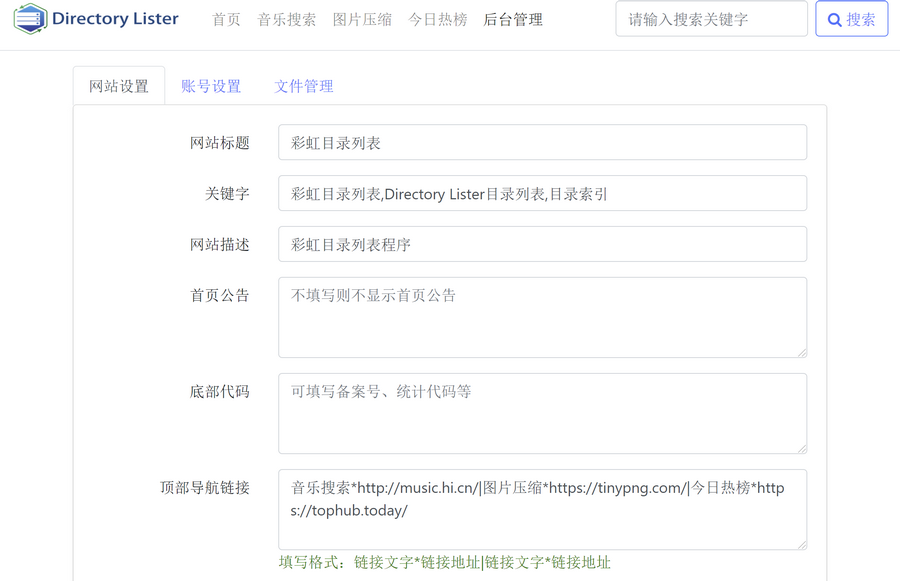Click inside the 首页公告 text area
Screen dimensions: 900x581
tap(542, 318)
